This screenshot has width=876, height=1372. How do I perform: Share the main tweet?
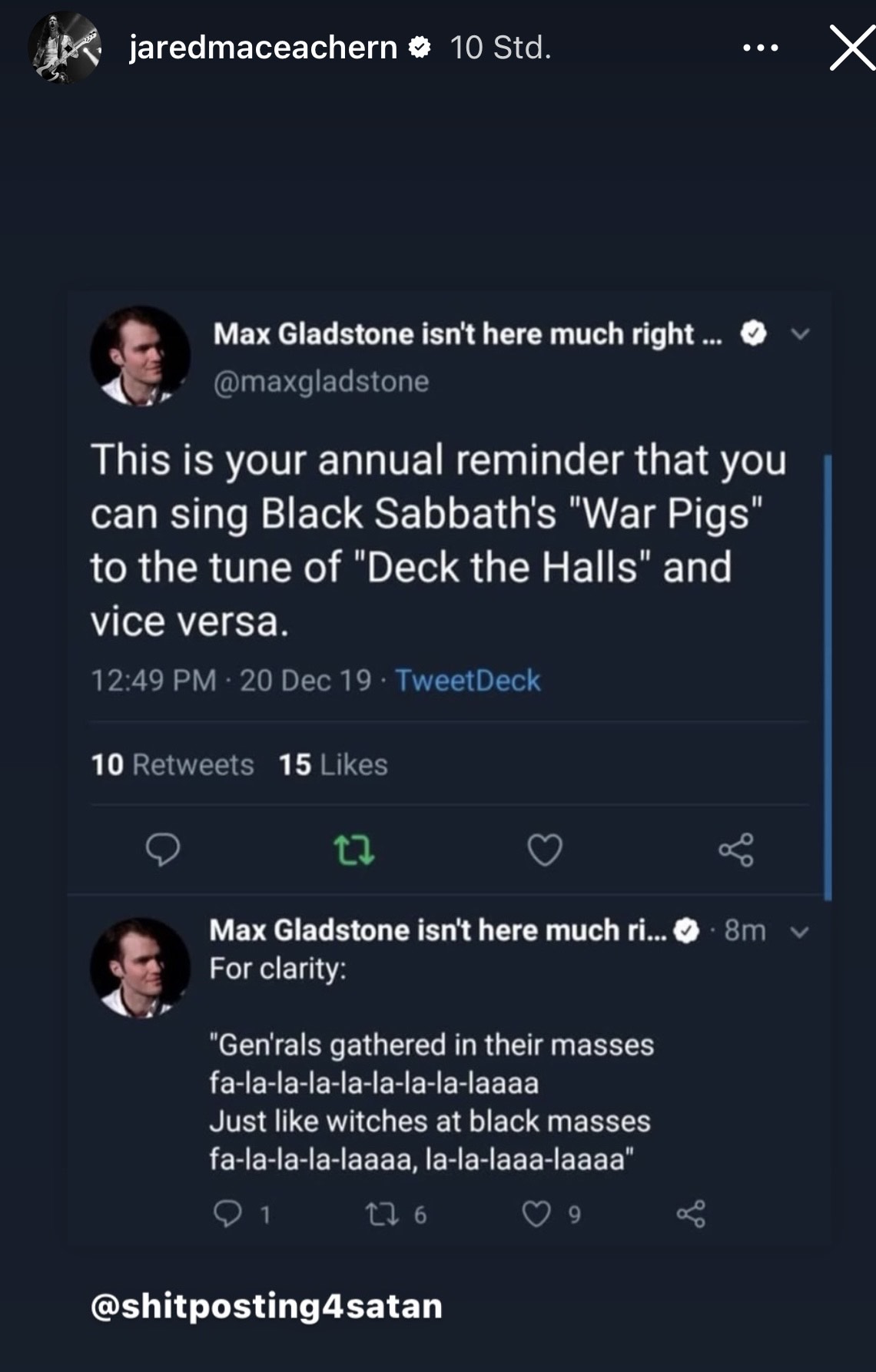coord(735,850)
